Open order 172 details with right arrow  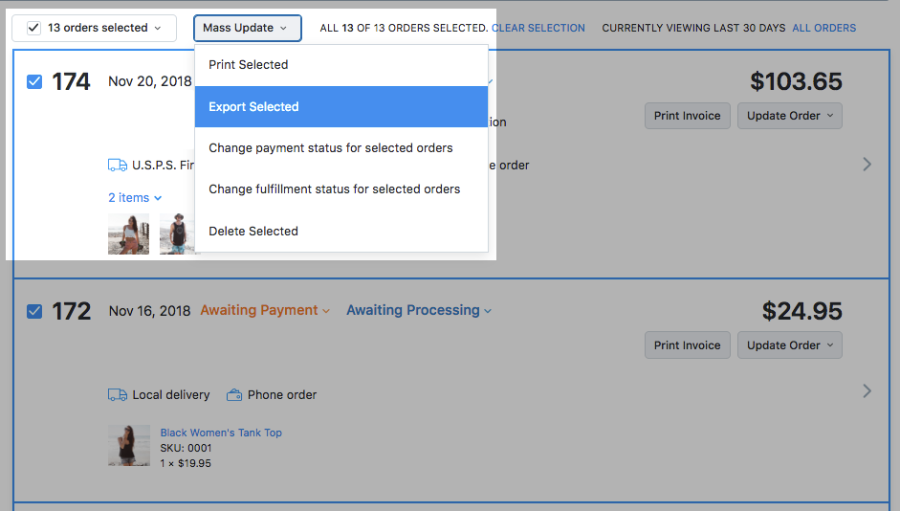[867, 391]
